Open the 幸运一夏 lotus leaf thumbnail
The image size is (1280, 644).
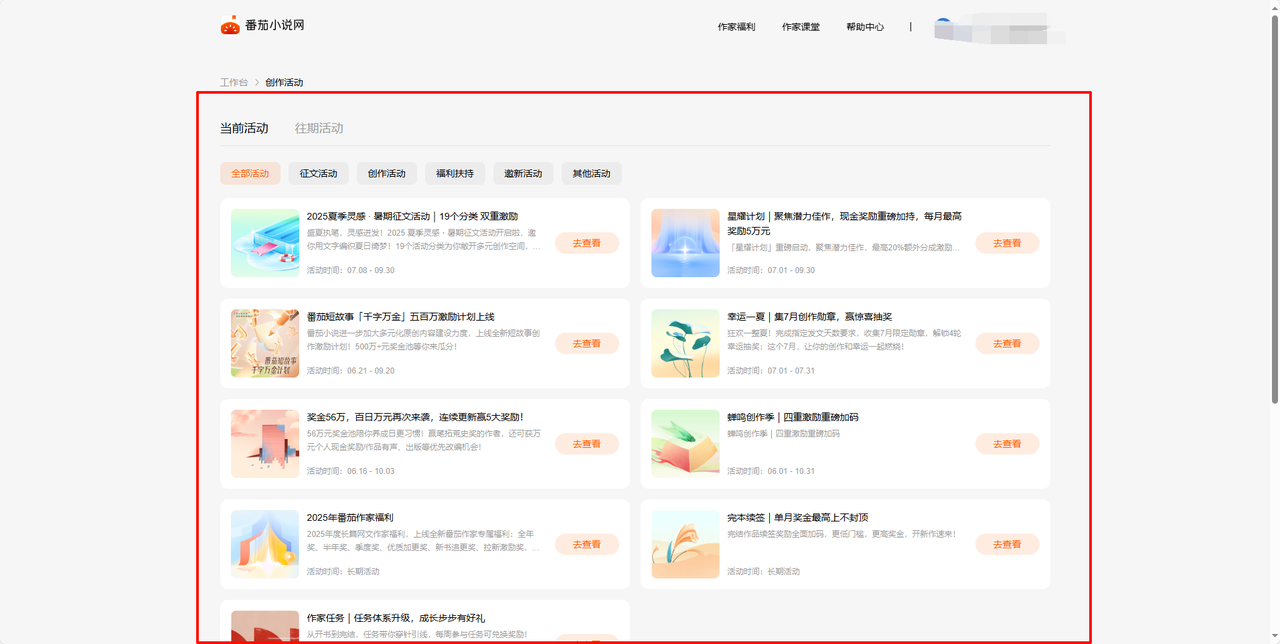click(685, 343)
